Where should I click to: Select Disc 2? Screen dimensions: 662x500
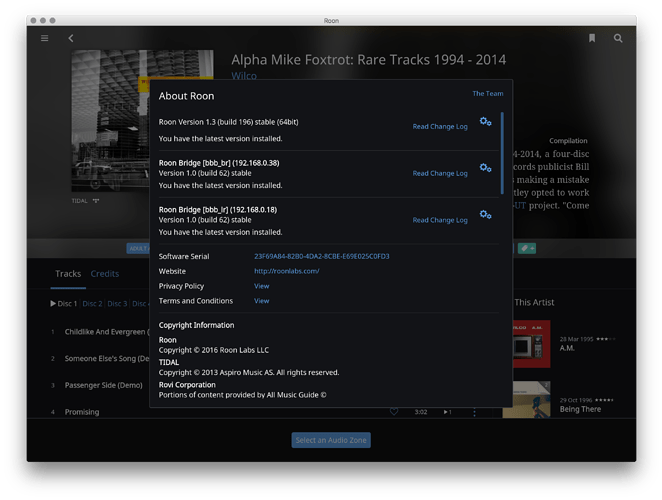point(92,304)
